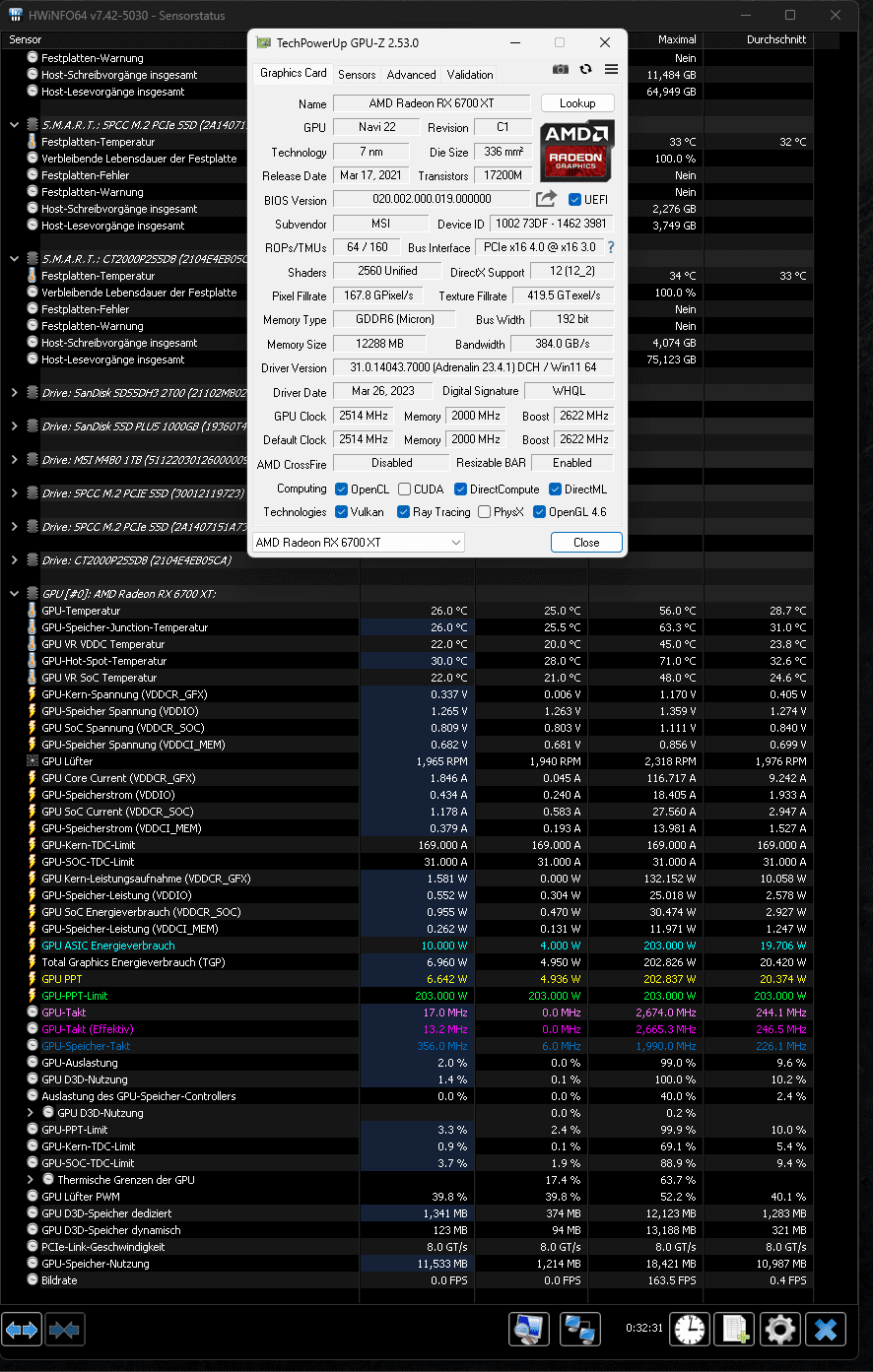Select the GPU-Hot-Spot-Temperatur row

[408, 661]
